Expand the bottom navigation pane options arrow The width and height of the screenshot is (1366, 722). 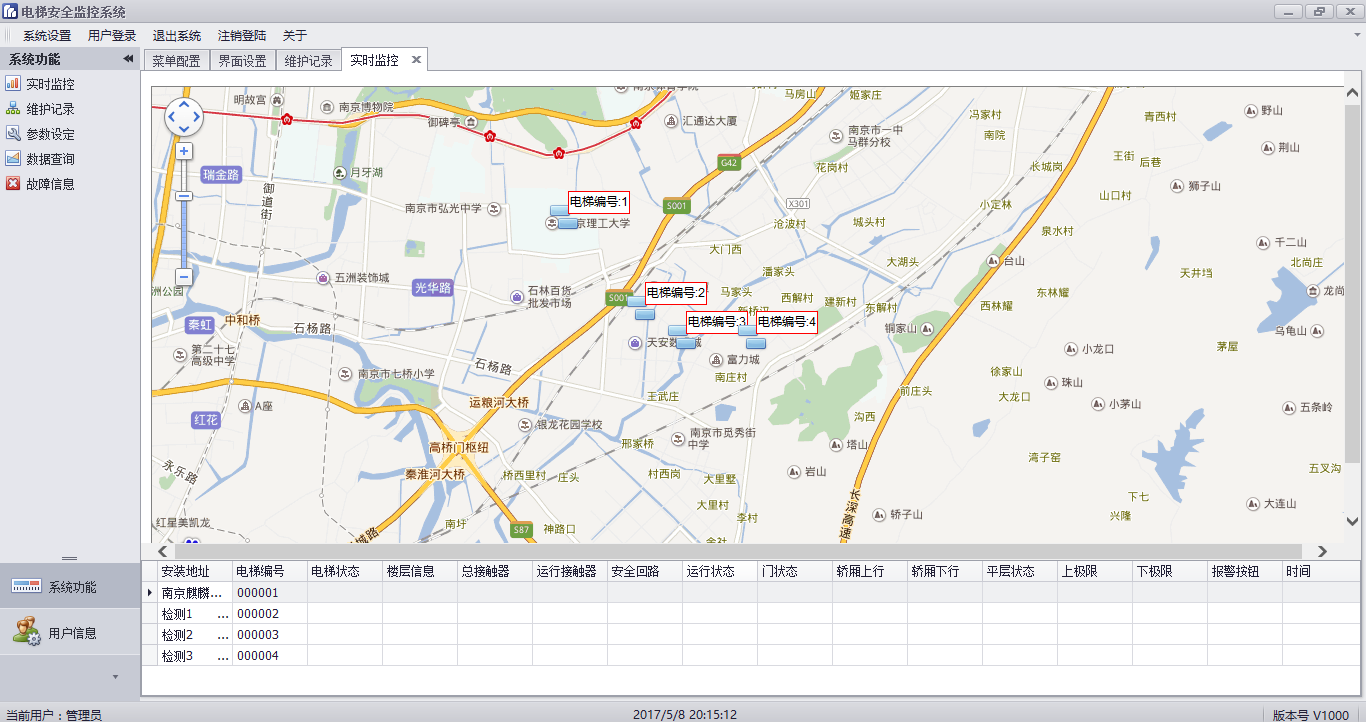tap(115, 677)
